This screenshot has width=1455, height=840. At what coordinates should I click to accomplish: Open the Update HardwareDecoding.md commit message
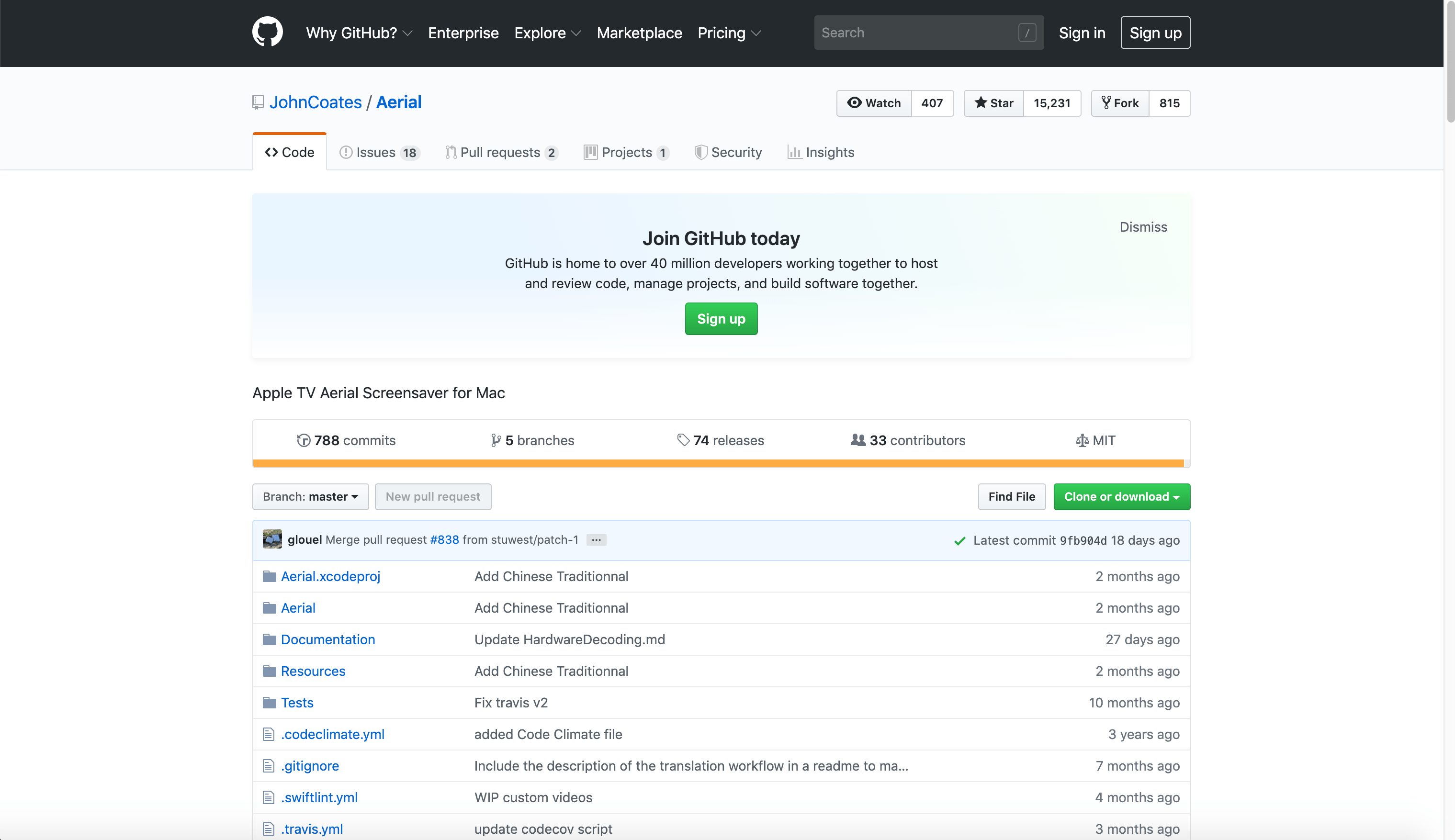coord(569,639)
